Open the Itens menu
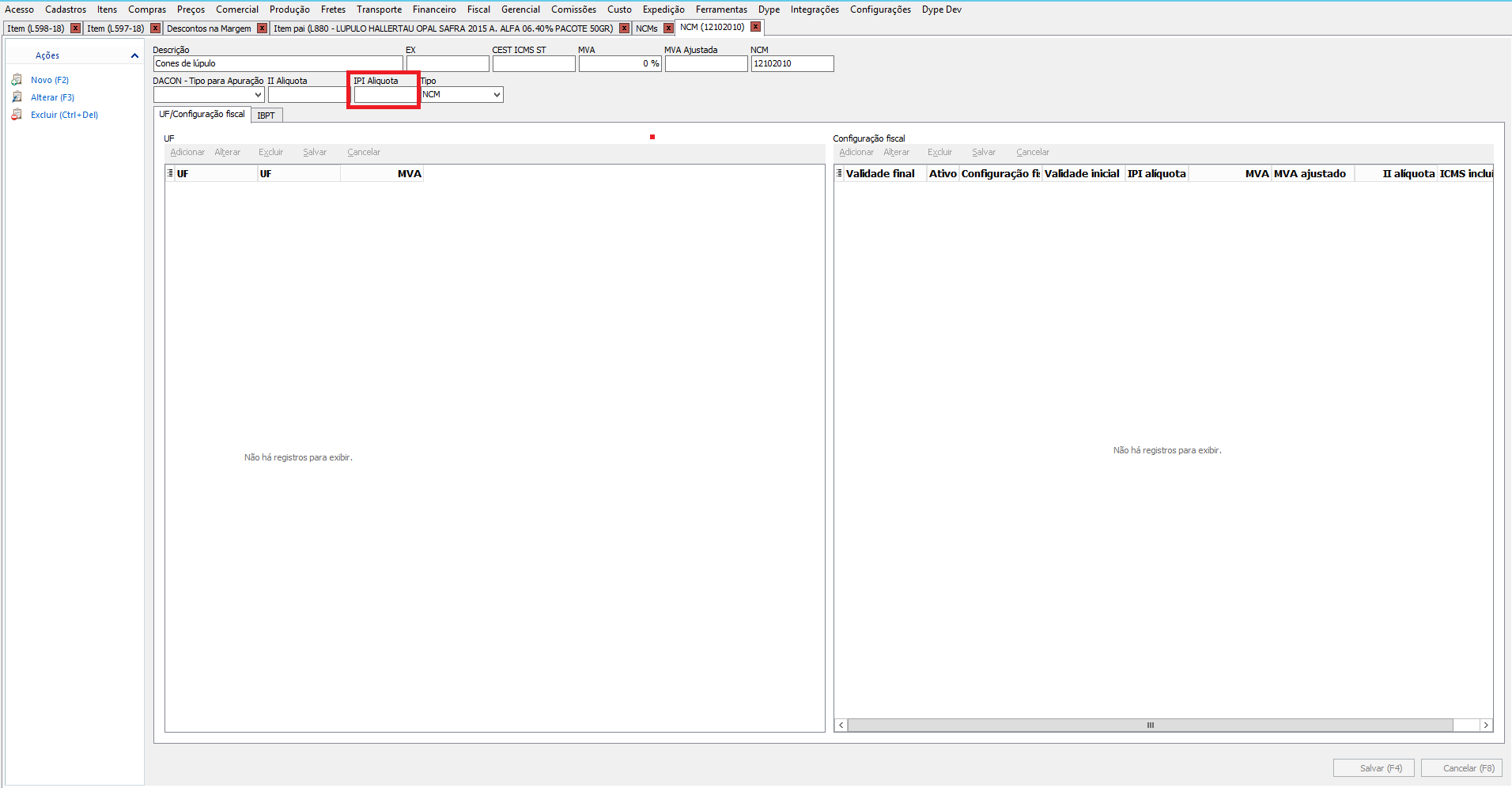 pyautogui.click(x=107, y=9)
